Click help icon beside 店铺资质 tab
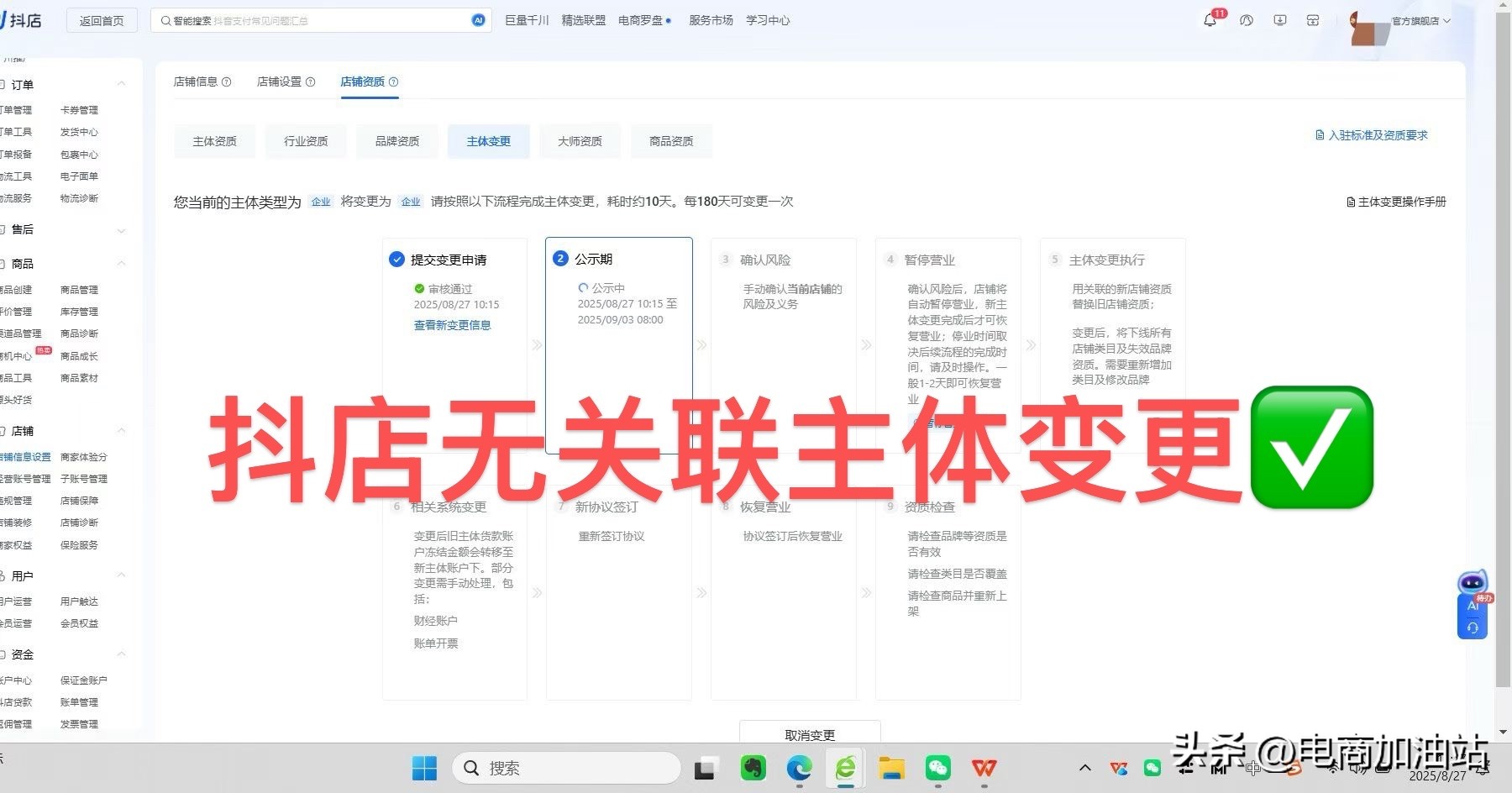The width and height of the screenshot is (1512, 793). click(x=394, y=82)
